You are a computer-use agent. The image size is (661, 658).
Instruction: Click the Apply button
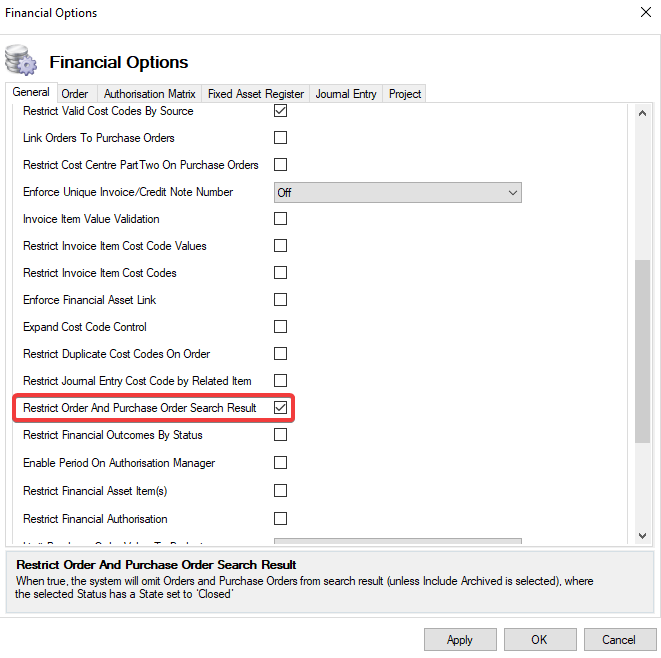tap(460, 639)
